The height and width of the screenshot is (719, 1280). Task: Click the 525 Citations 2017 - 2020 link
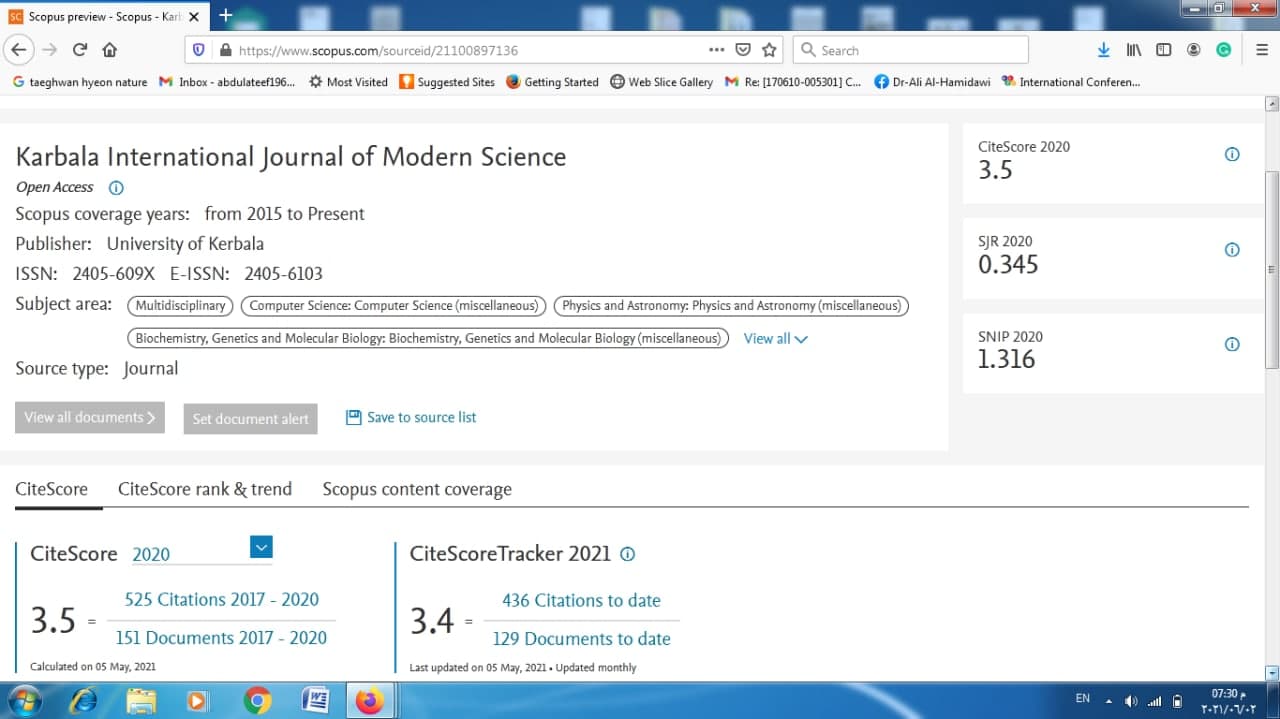click(221, 600)
